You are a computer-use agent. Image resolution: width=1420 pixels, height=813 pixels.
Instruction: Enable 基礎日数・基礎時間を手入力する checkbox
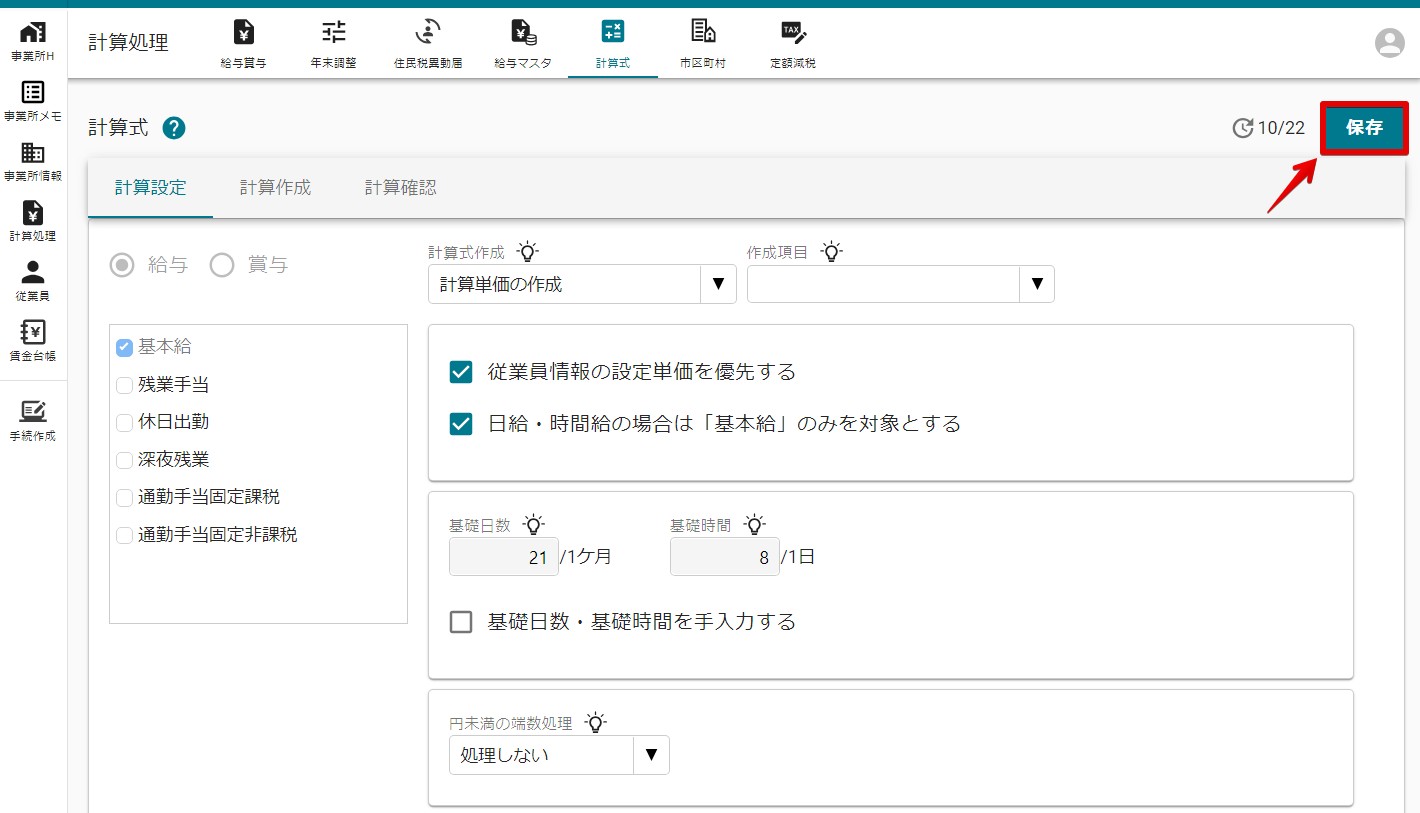461,622
